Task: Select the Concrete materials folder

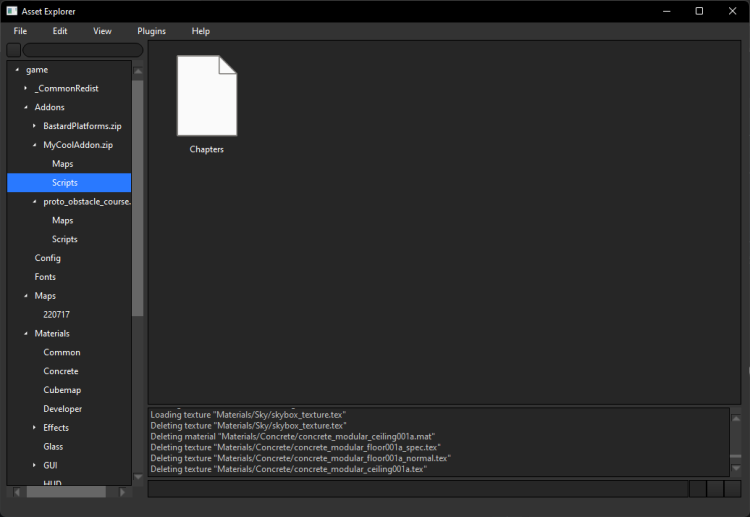Action: pos(61,371)
